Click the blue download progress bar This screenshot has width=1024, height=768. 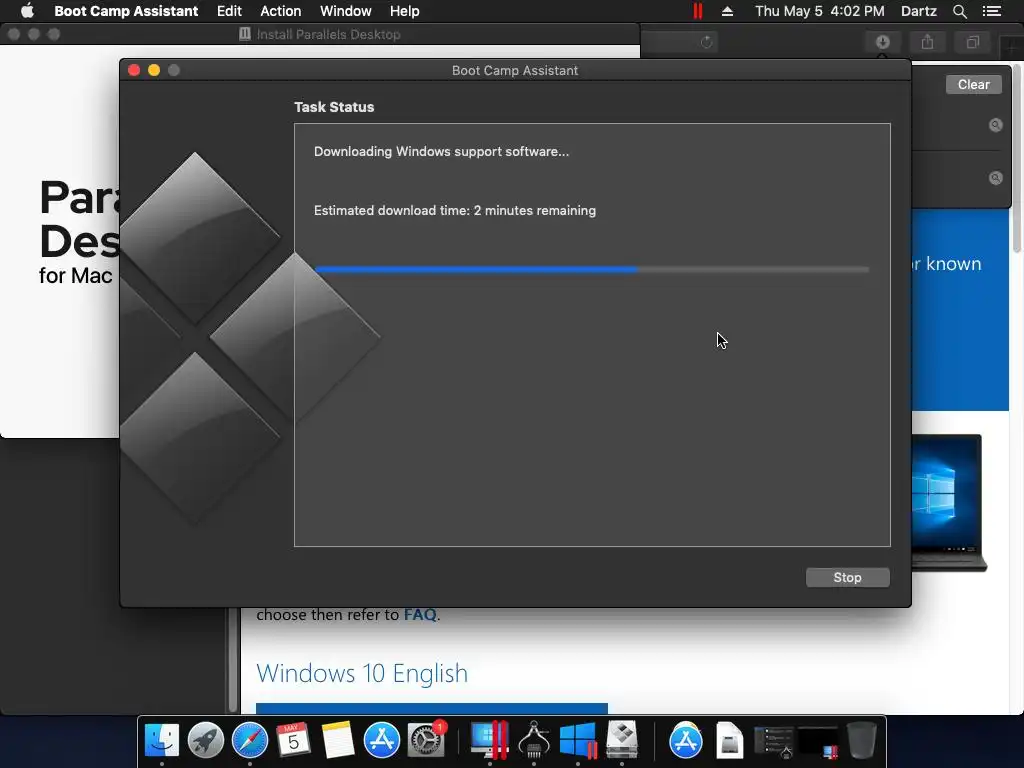point(592,269)
